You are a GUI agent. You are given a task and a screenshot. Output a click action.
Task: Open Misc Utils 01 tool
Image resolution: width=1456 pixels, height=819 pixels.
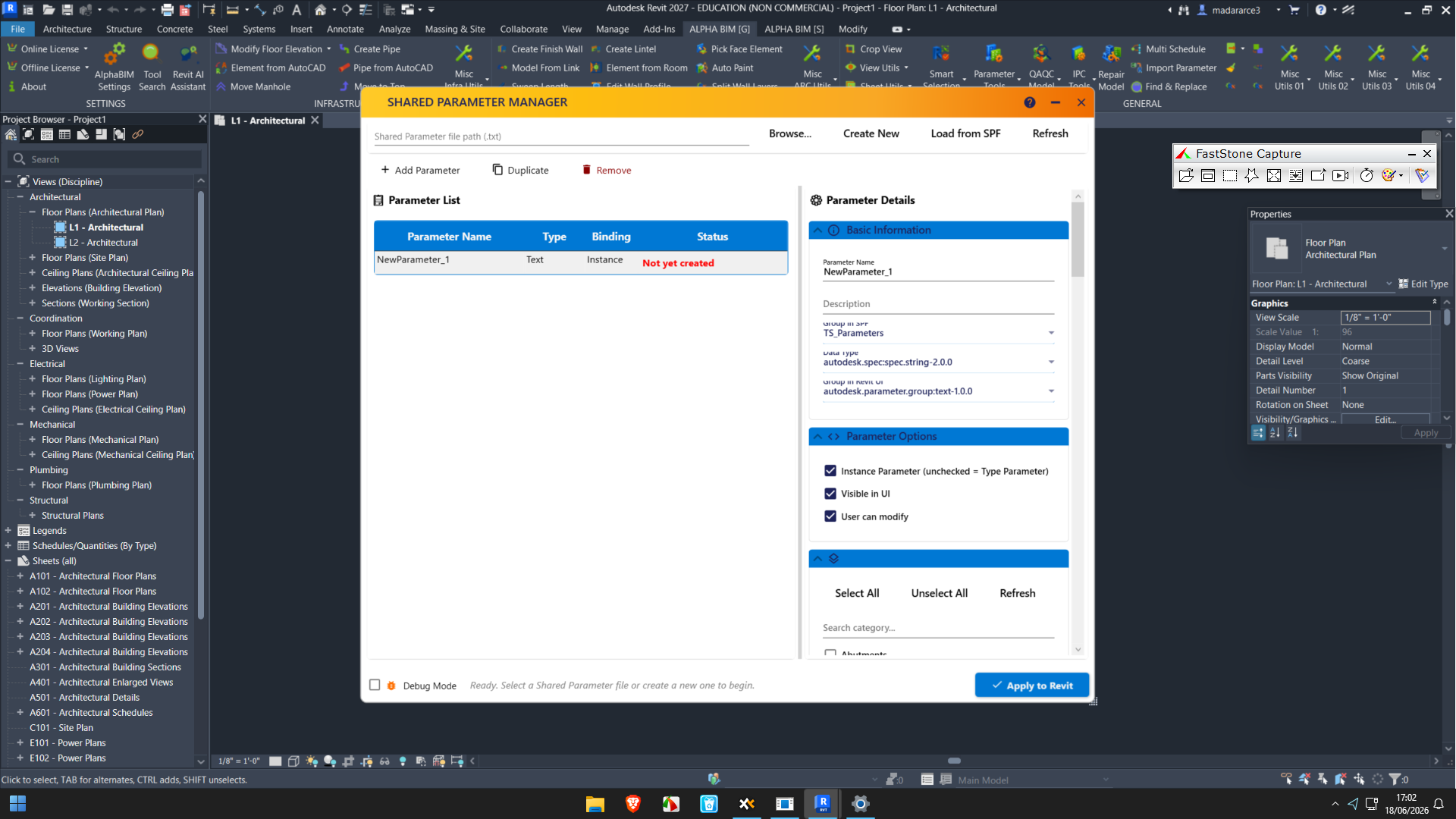(x=1289, y=67)
